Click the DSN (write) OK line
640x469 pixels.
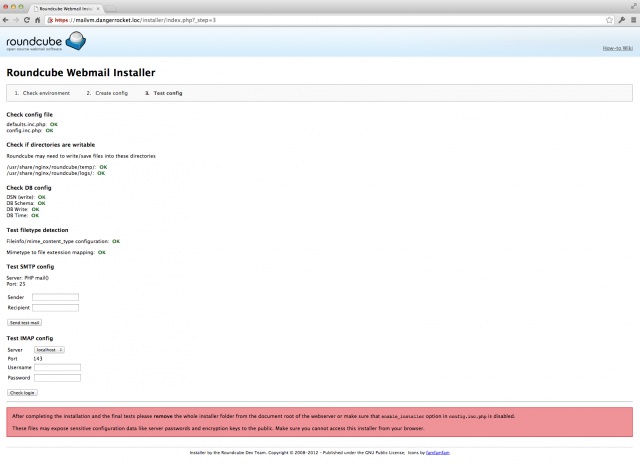point(26,197)
